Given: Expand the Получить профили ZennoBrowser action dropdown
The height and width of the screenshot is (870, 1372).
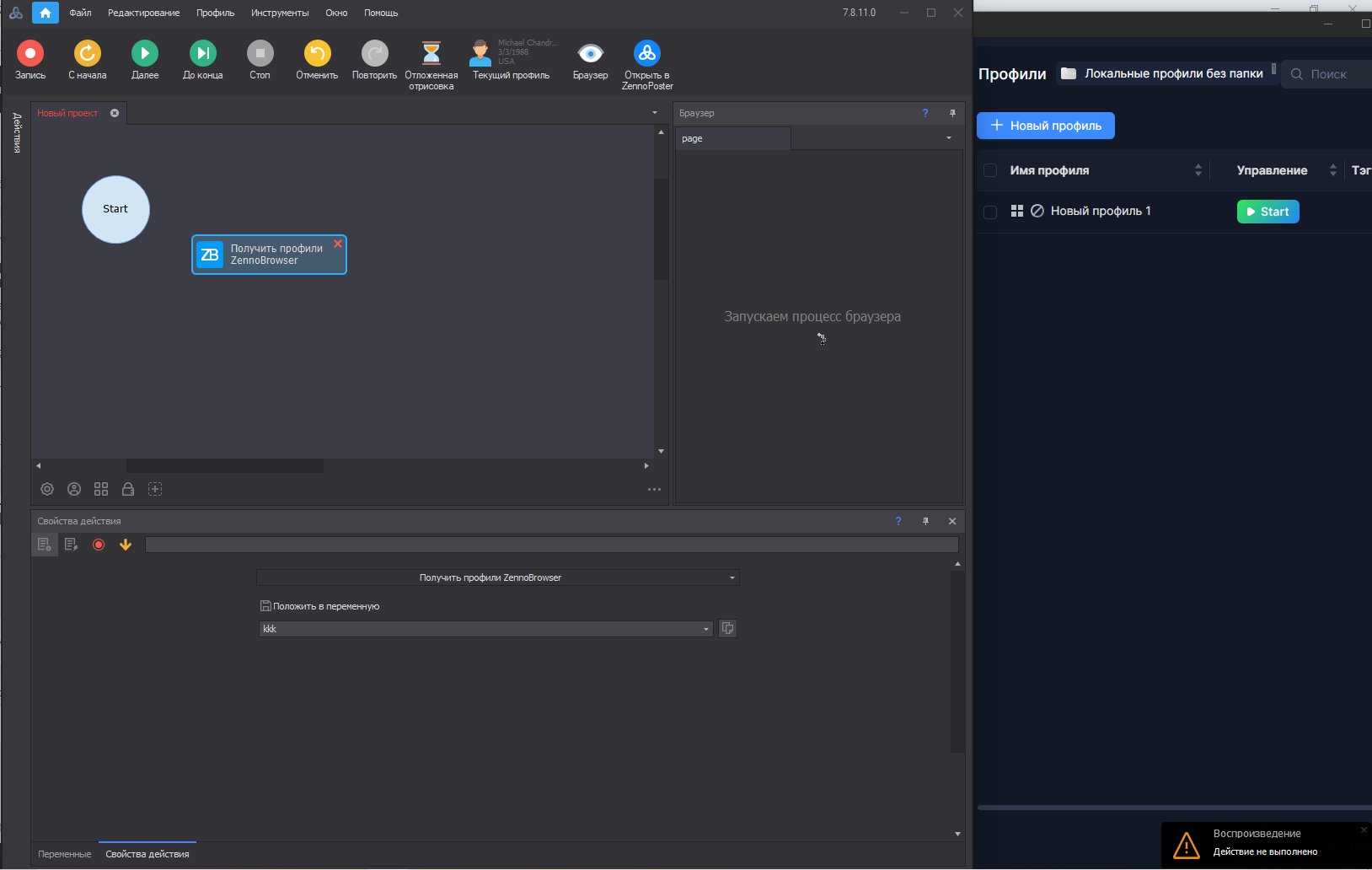Looking at the screenshot, I should point(732,578).
